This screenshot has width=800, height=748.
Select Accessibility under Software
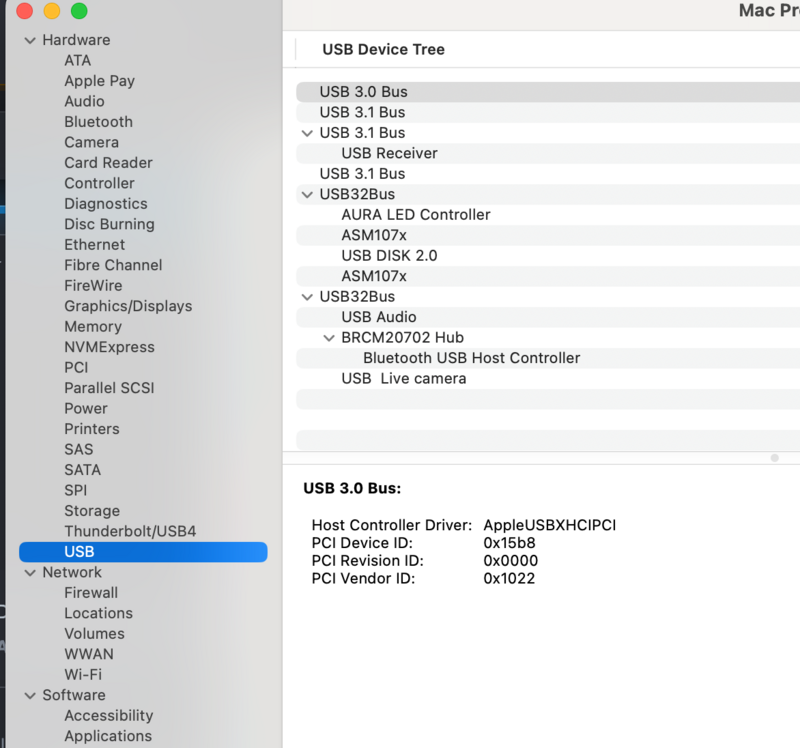108,716
